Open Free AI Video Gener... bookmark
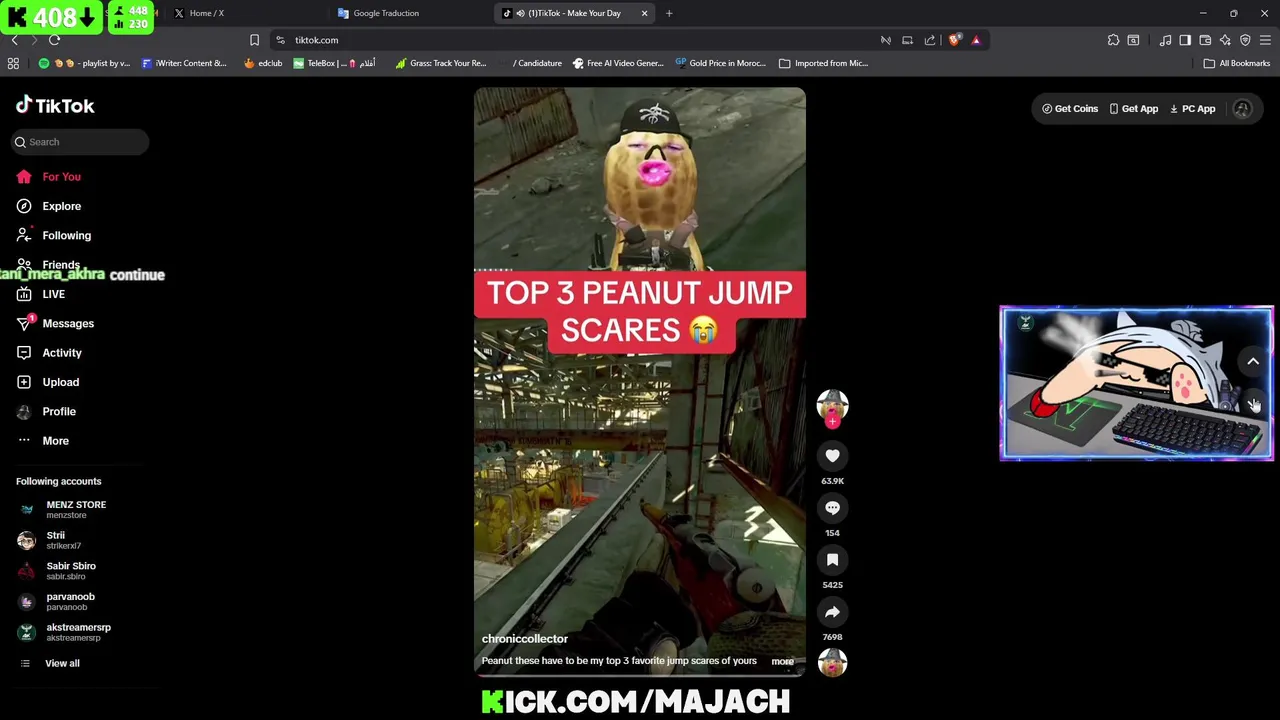 coord(618,63)
